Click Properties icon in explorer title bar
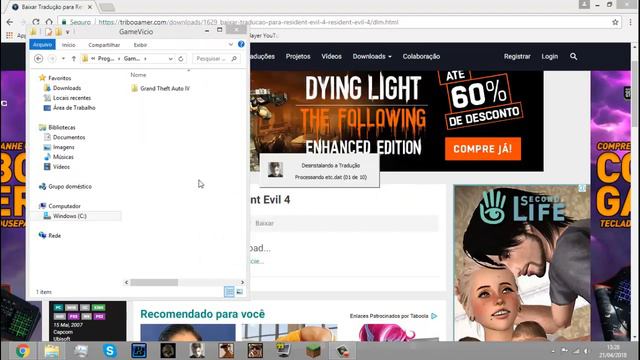Screen dimensions: 640x360 click(x=49, y=32)
